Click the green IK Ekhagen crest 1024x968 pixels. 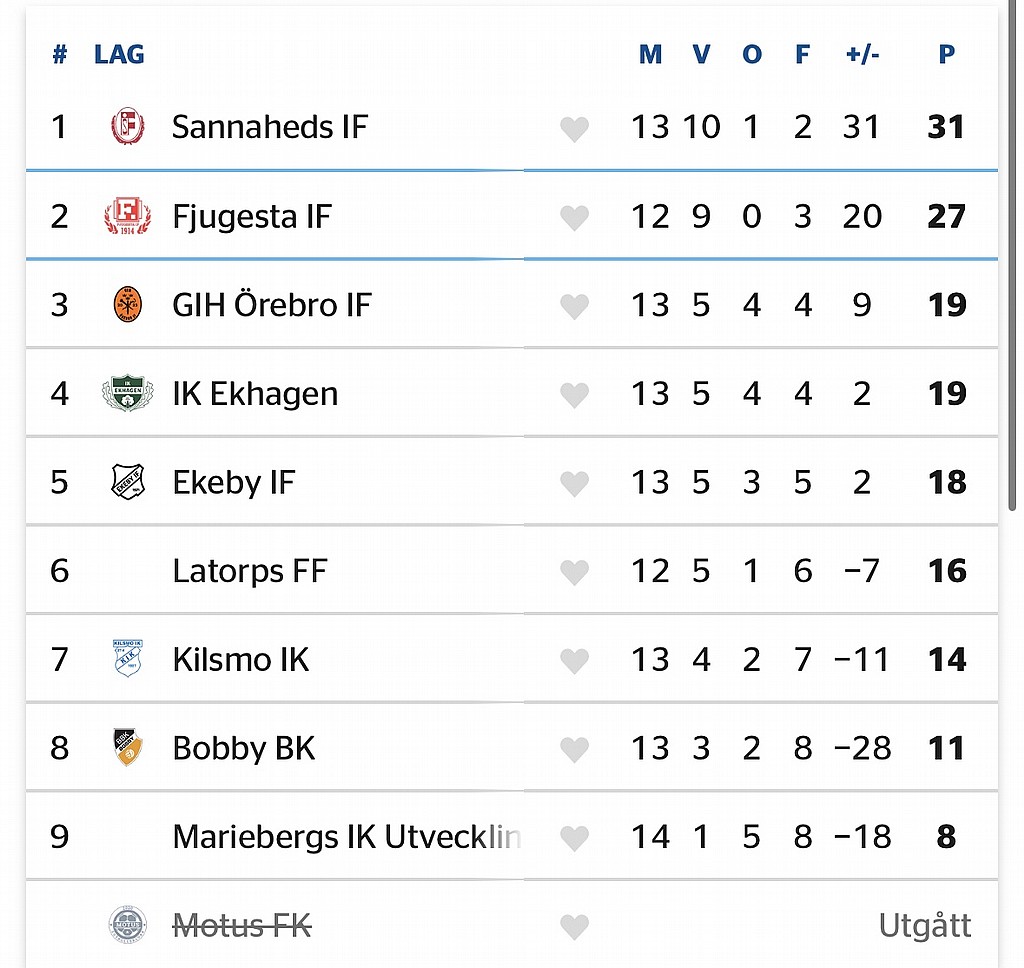127,393
